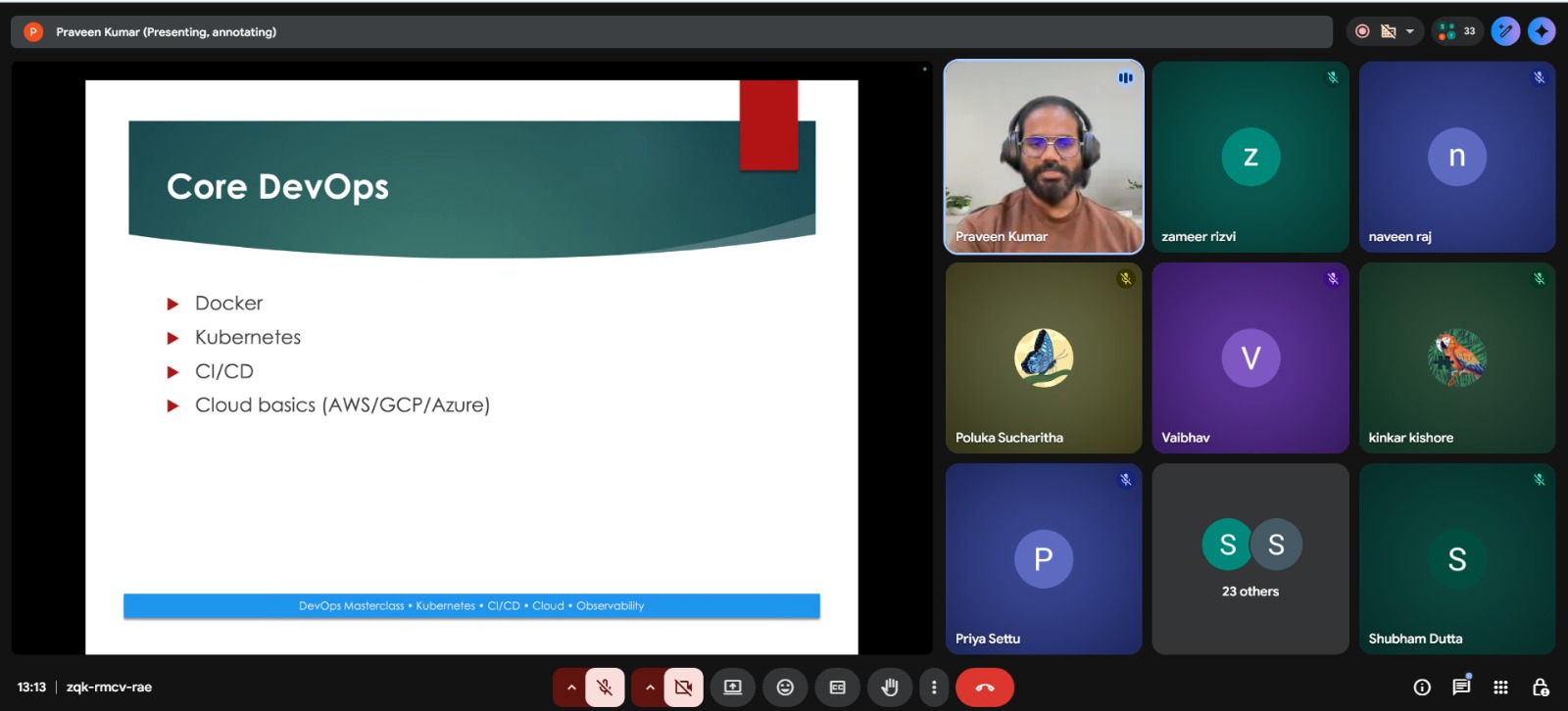Open the emoji reactions icon

(785, 687)
